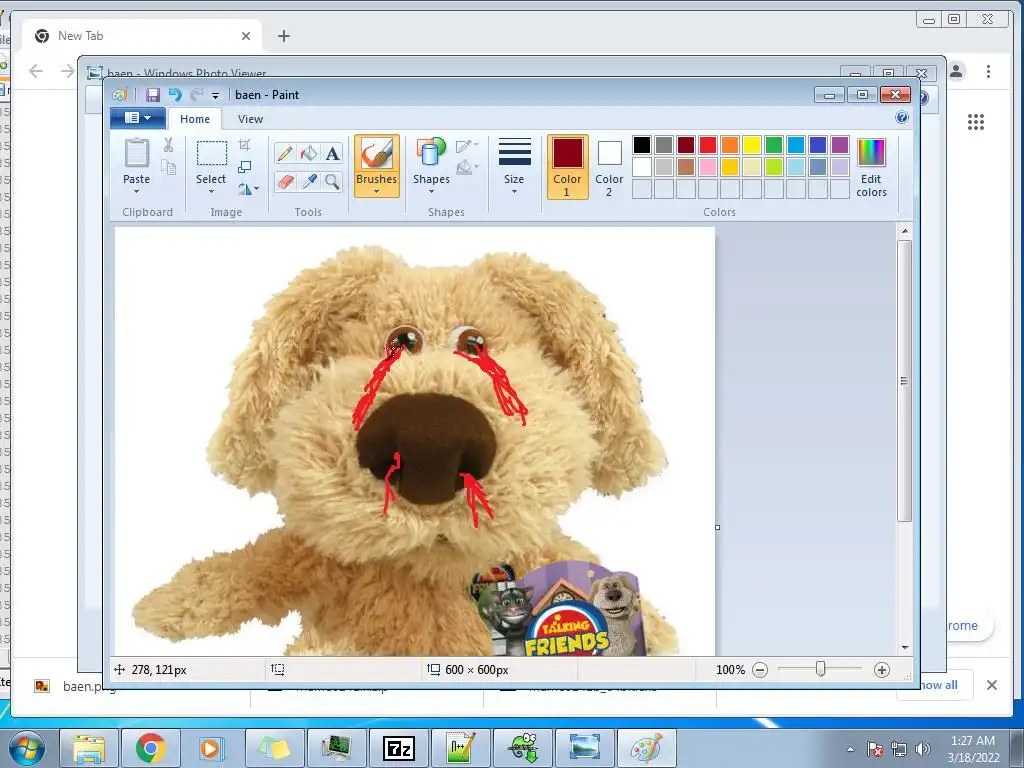Close the Chrome downloads bar
Screen dimensions: 1024x768
point(991,685)
